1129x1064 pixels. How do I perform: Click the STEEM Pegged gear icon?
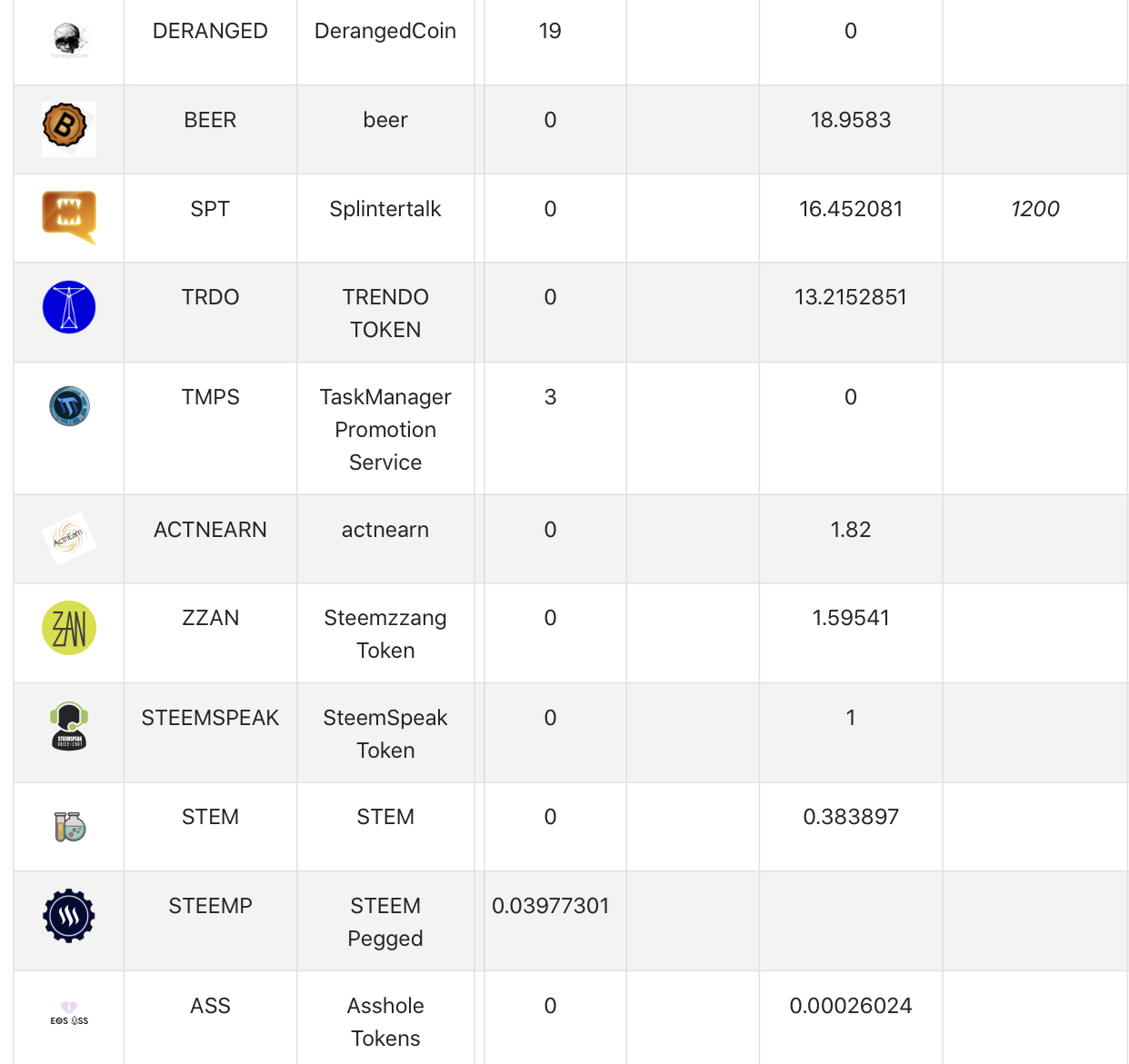(x=69, y=916)
